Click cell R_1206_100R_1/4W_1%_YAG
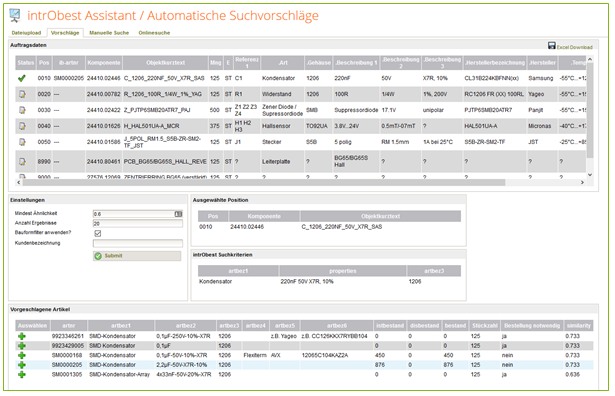The height and width of the screenshot is (396, 615). [x=164, y=94]
